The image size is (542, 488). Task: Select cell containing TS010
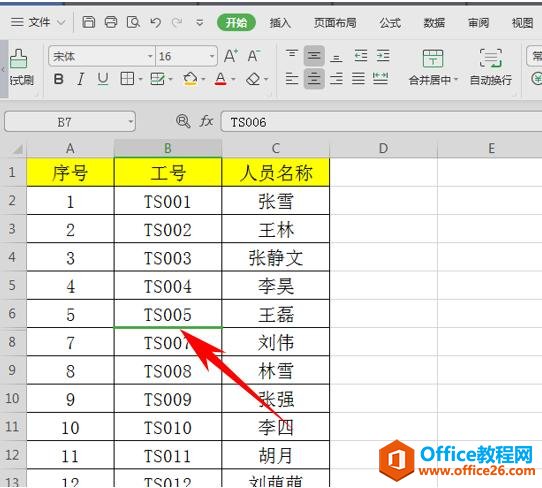[x=168, y=427]
